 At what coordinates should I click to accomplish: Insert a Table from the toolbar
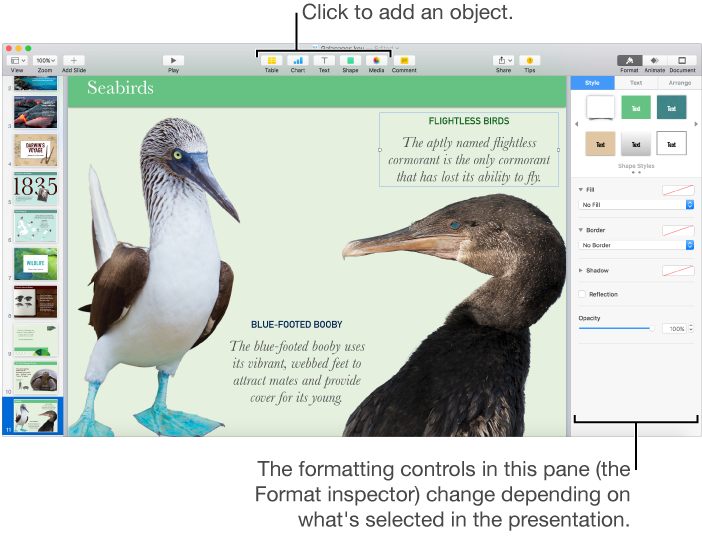point(272,60)
